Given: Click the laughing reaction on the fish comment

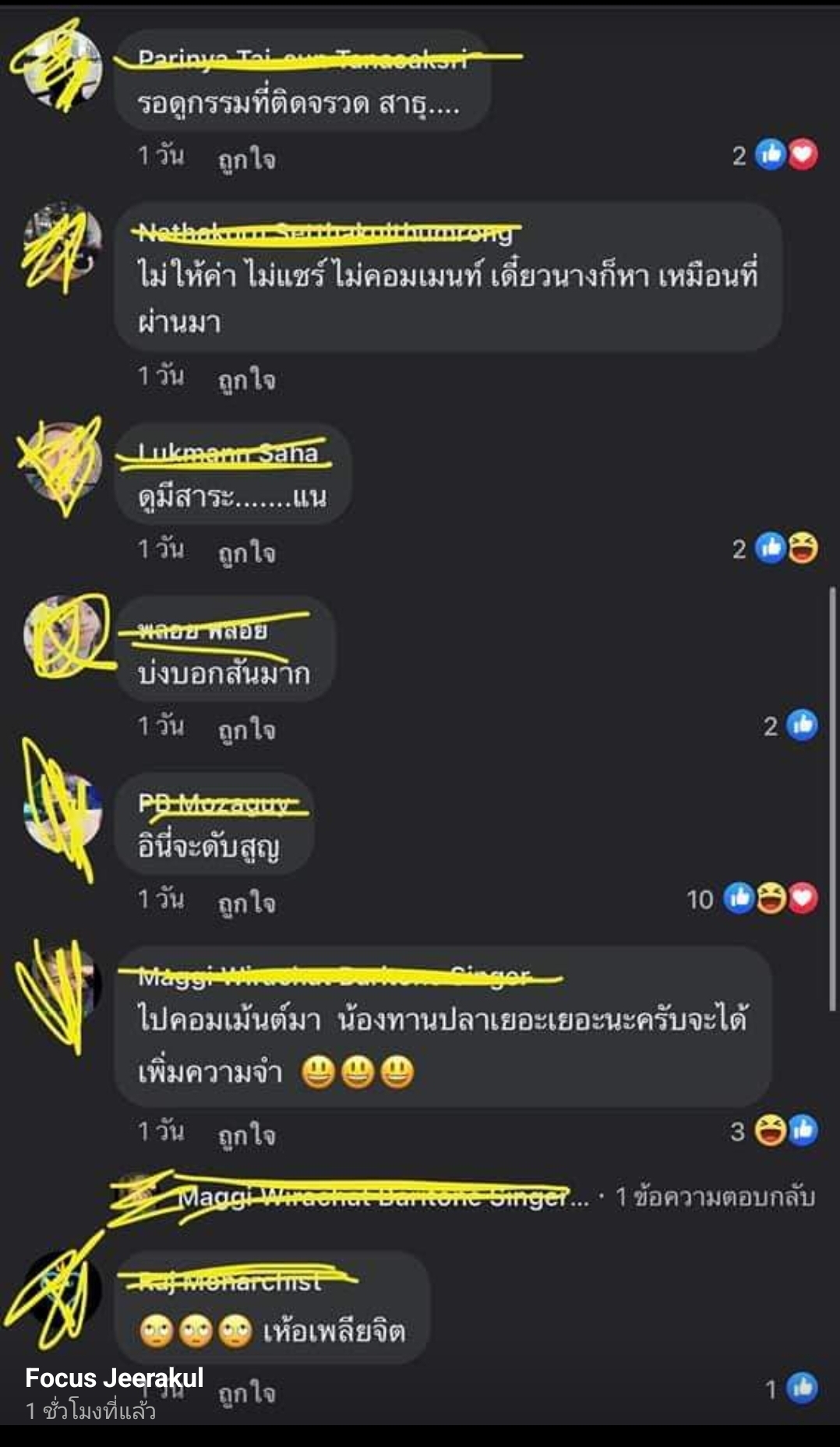Looking at the screenshot, I should [770, 1130].
